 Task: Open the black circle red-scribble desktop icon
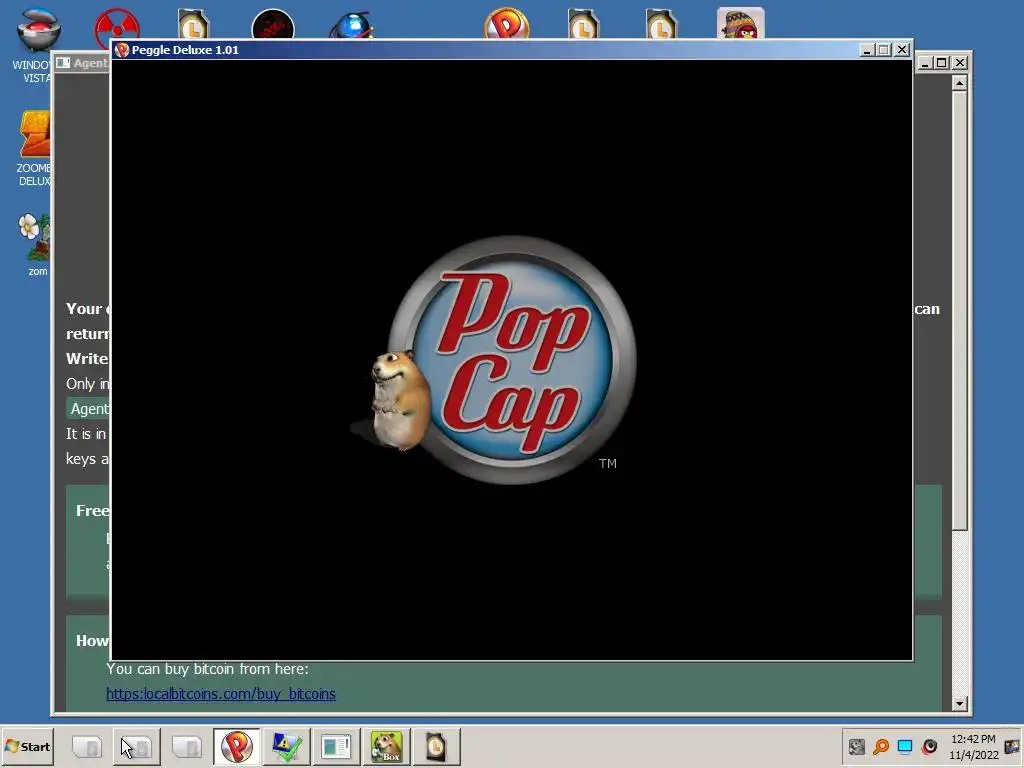[x=273, y=25]
